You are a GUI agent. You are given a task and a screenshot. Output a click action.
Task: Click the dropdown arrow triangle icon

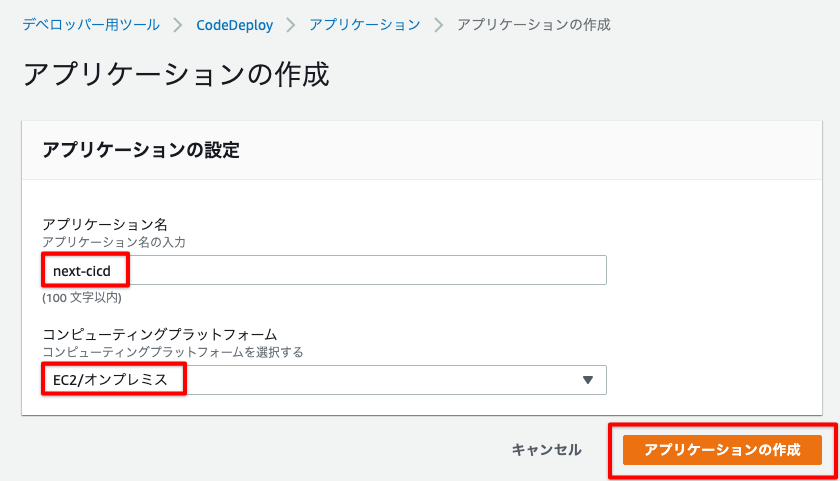587,380
